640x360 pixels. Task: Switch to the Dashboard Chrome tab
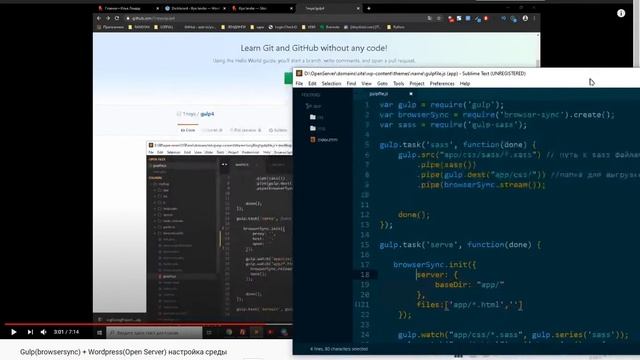(x=195, y=8)
